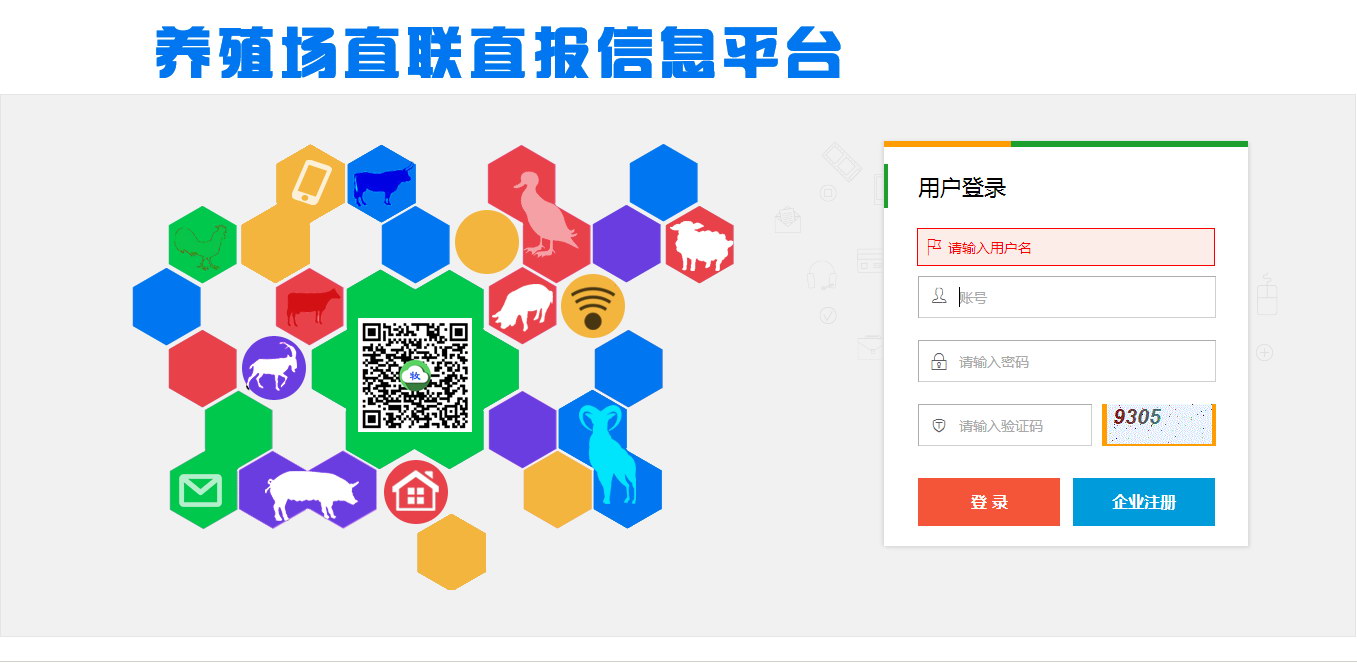Open 企业注册 enterprise registration
The image size is (1357, 663).
[x=1144, y=502]
